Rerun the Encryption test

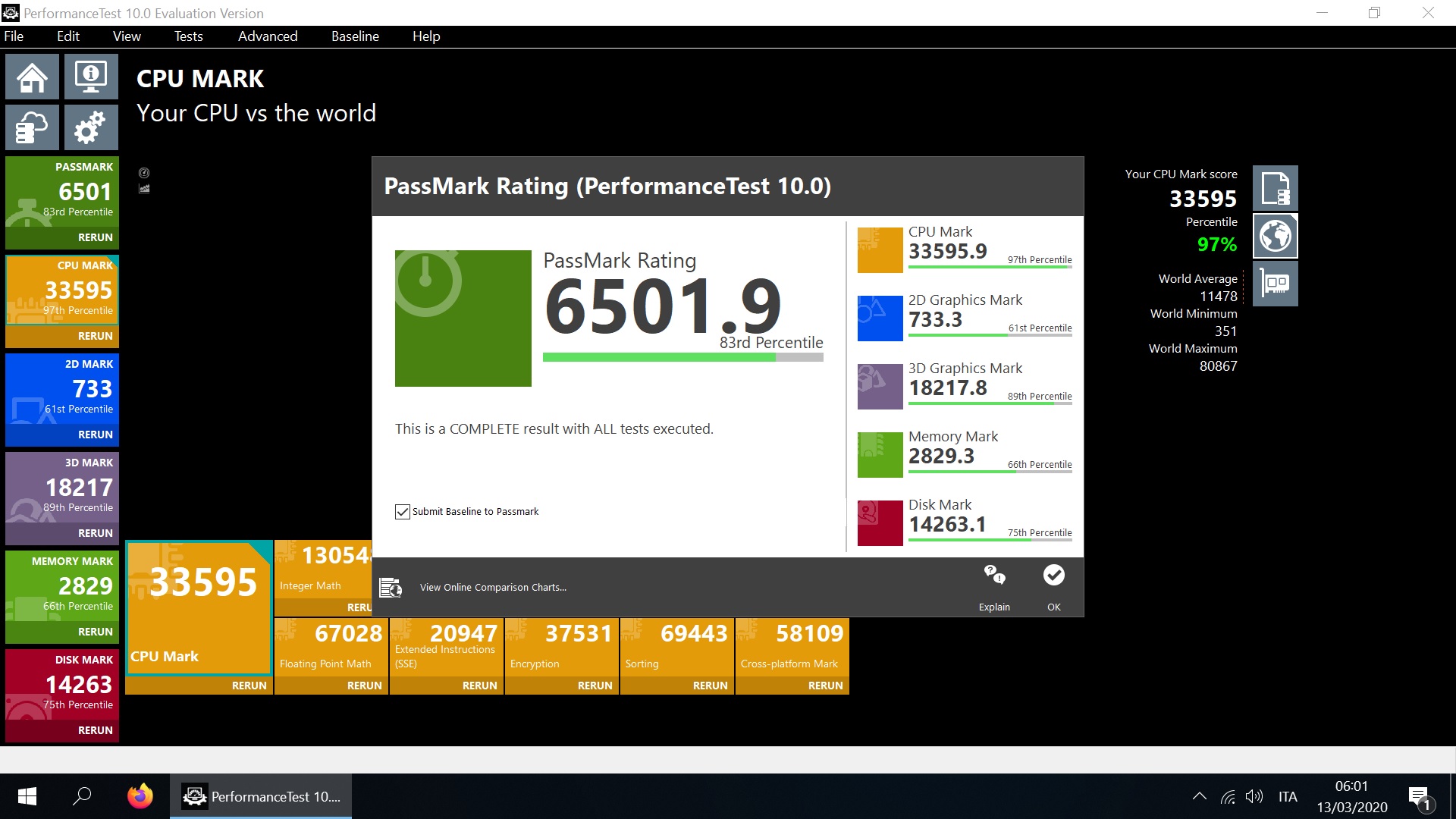[595, 686]
